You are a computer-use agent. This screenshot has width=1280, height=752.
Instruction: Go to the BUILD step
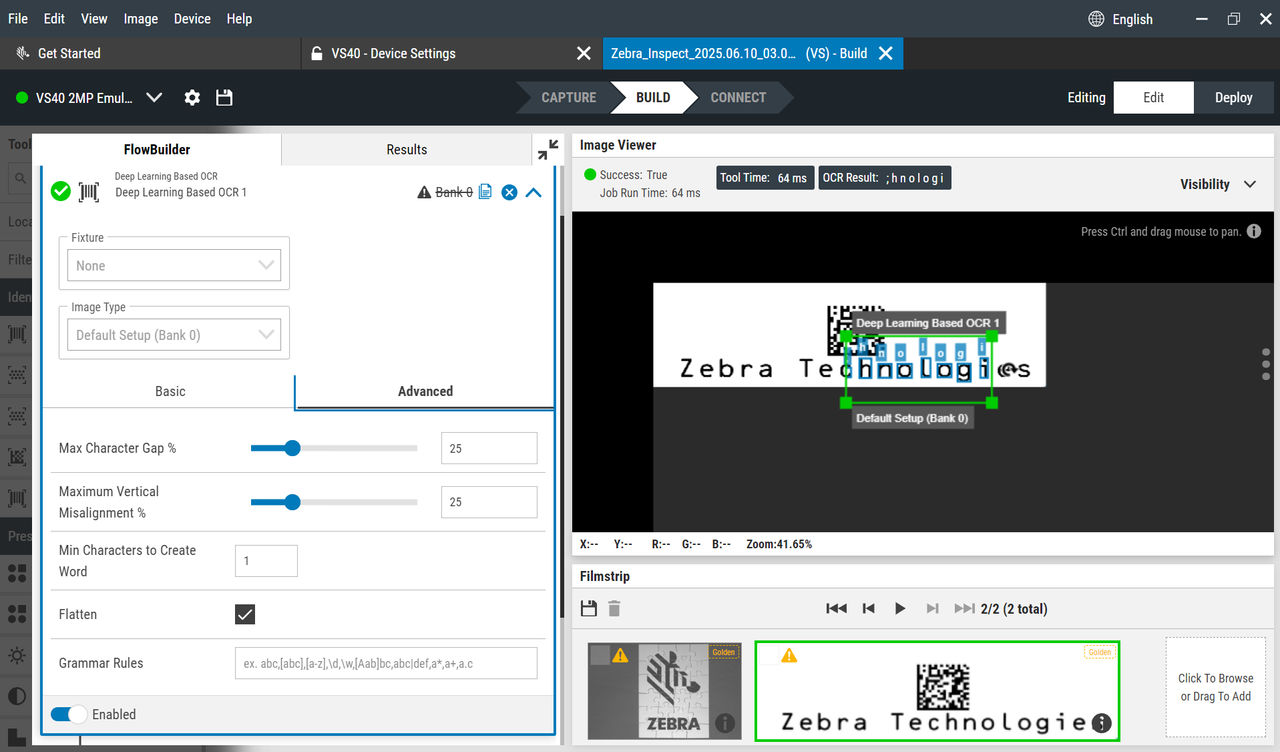tap(653, 97)
